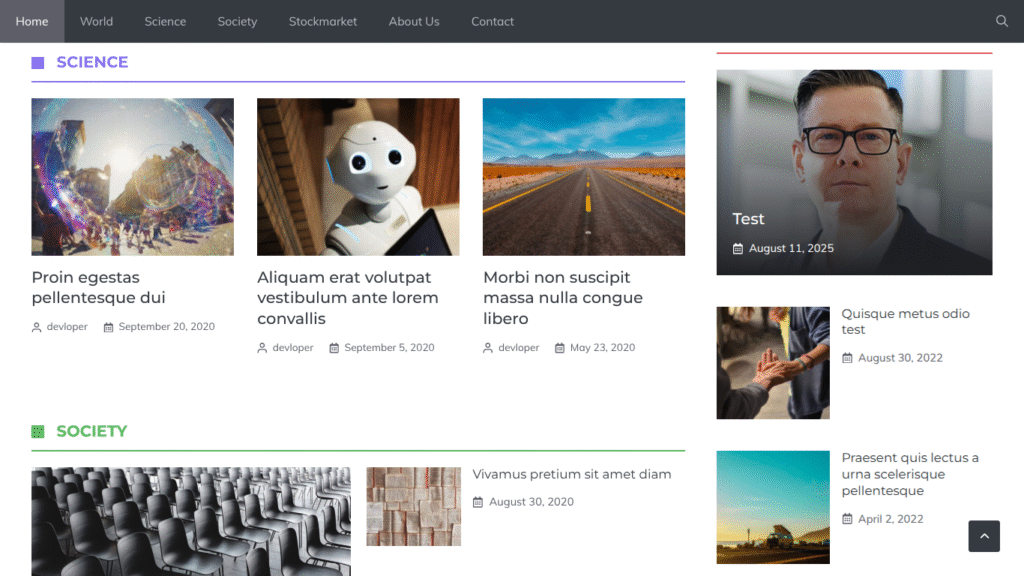Open the desert highway thumbnail
The height and width of the screenshot is (576, 1024).
point(584,177)
